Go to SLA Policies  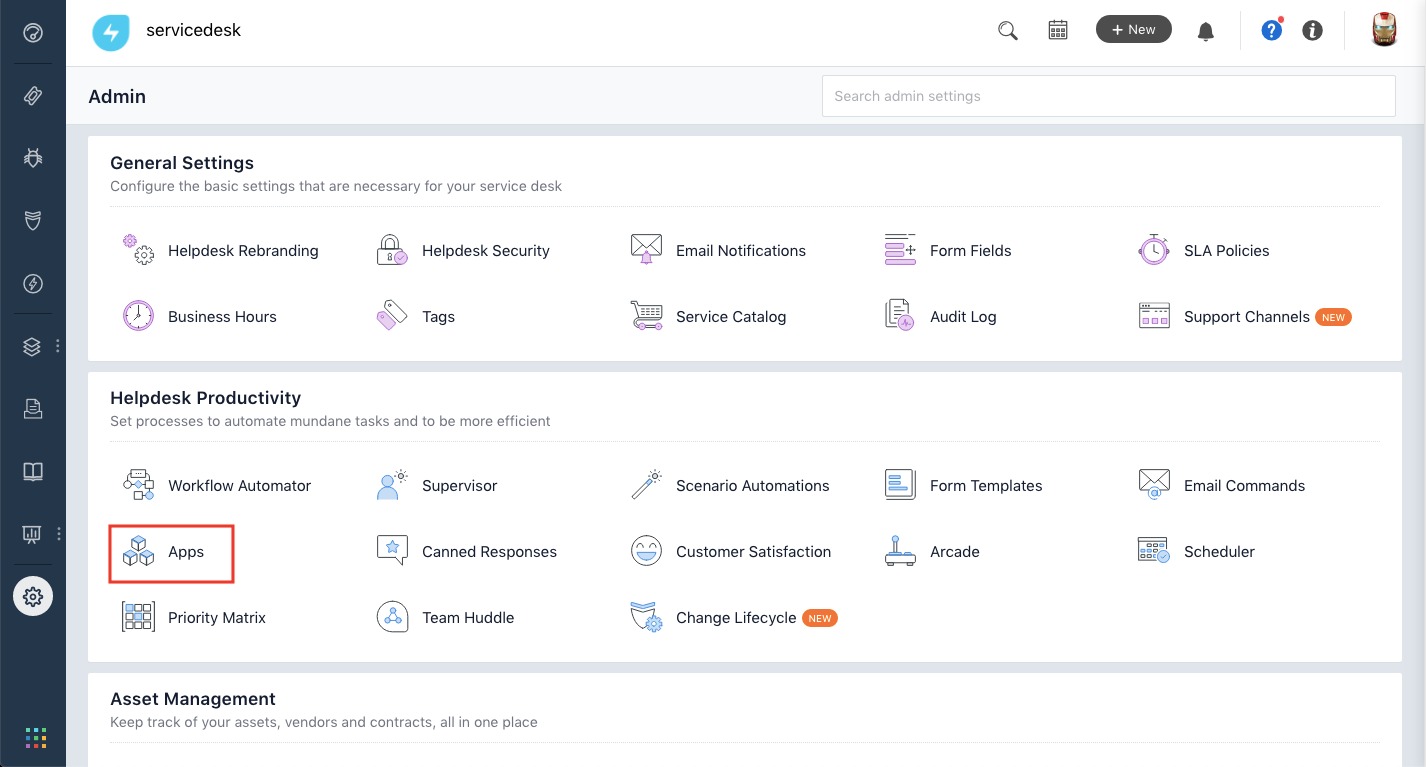1226,251
